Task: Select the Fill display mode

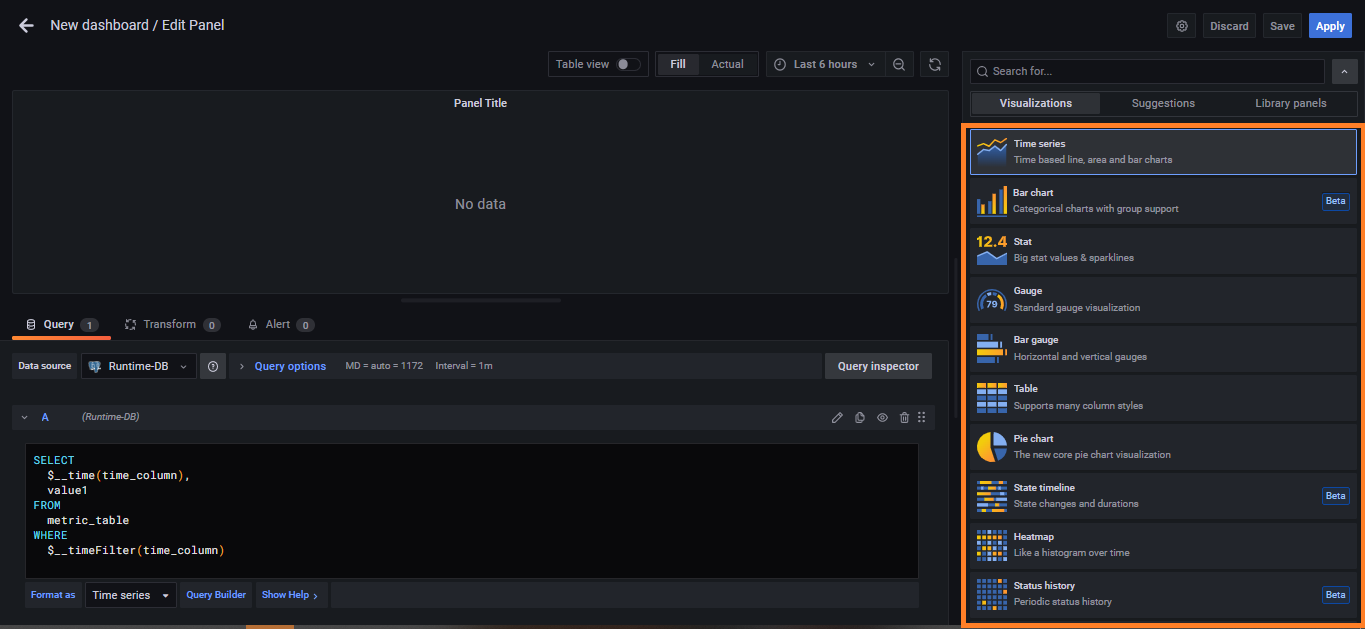Action: [x=678, y=64]
